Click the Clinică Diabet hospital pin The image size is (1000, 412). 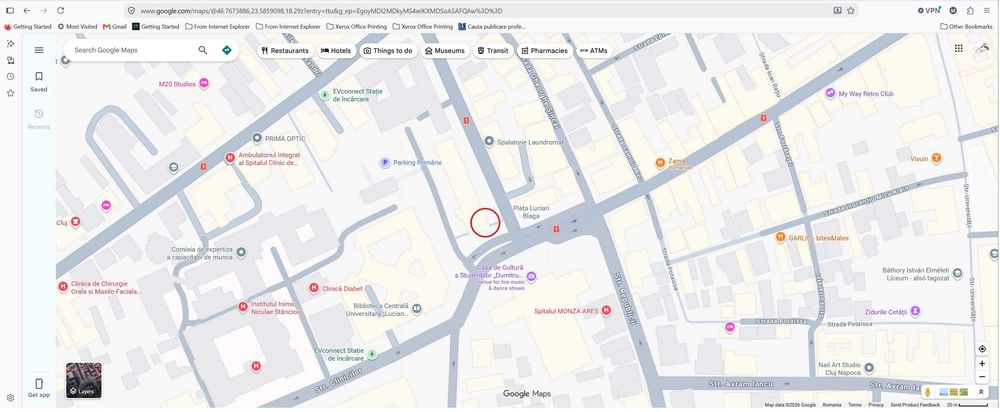coord(314,288)
